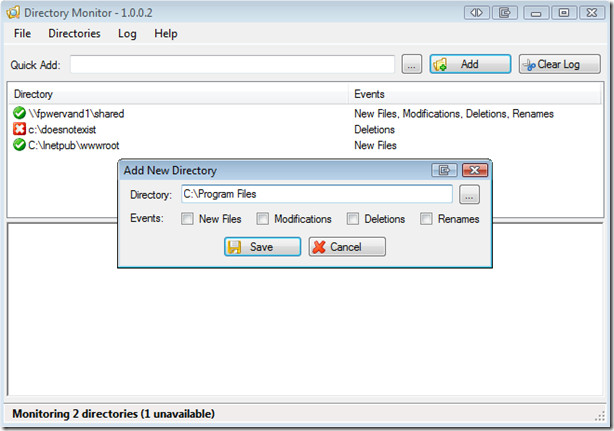Click browse button in Add New Directory dialog
The height and width of the screenshot is (431, 614).
pyautogui.click(x=469, y=194)
